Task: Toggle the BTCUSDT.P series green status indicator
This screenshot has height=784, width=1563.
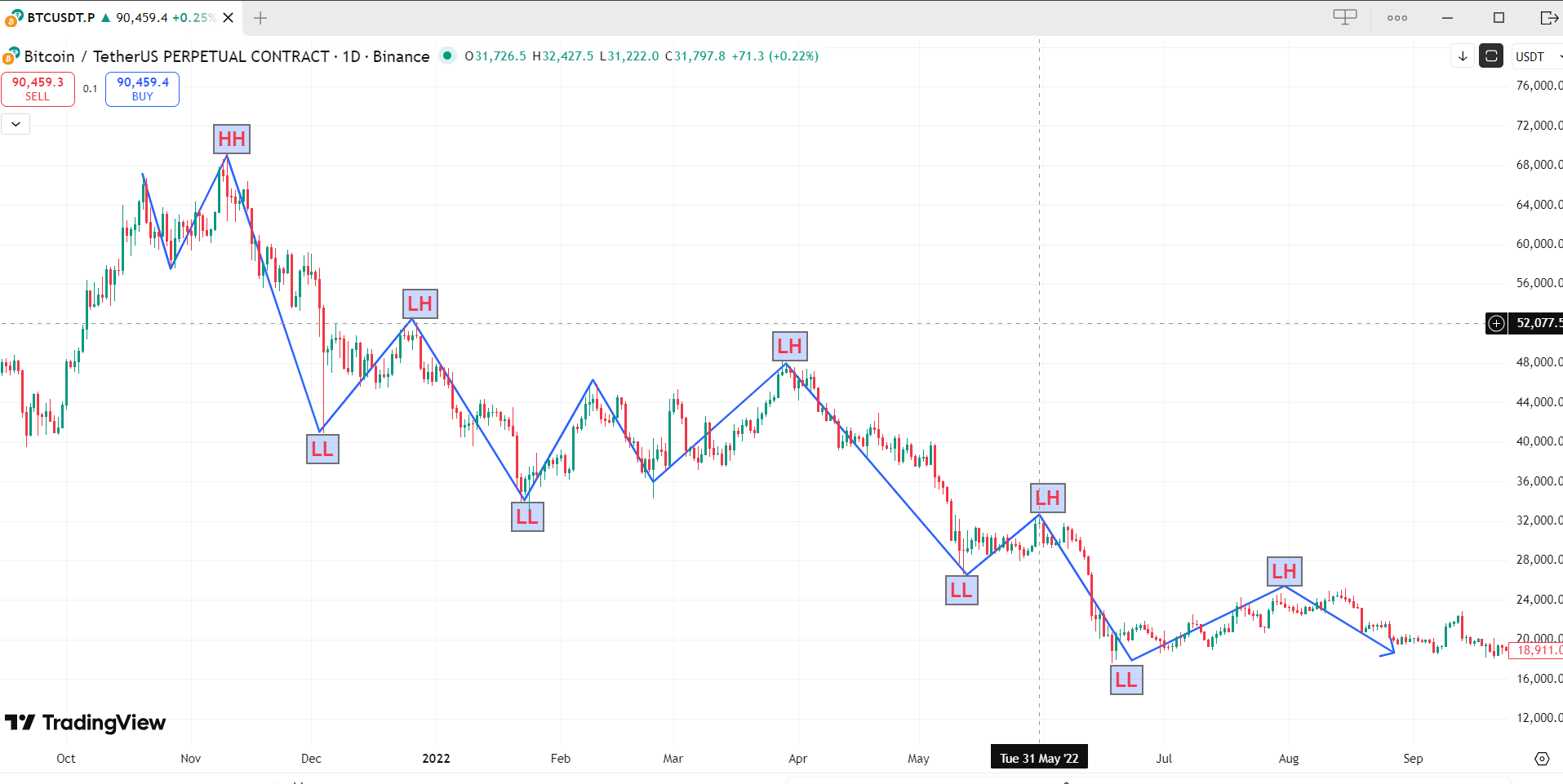Action: click(107, 16)
